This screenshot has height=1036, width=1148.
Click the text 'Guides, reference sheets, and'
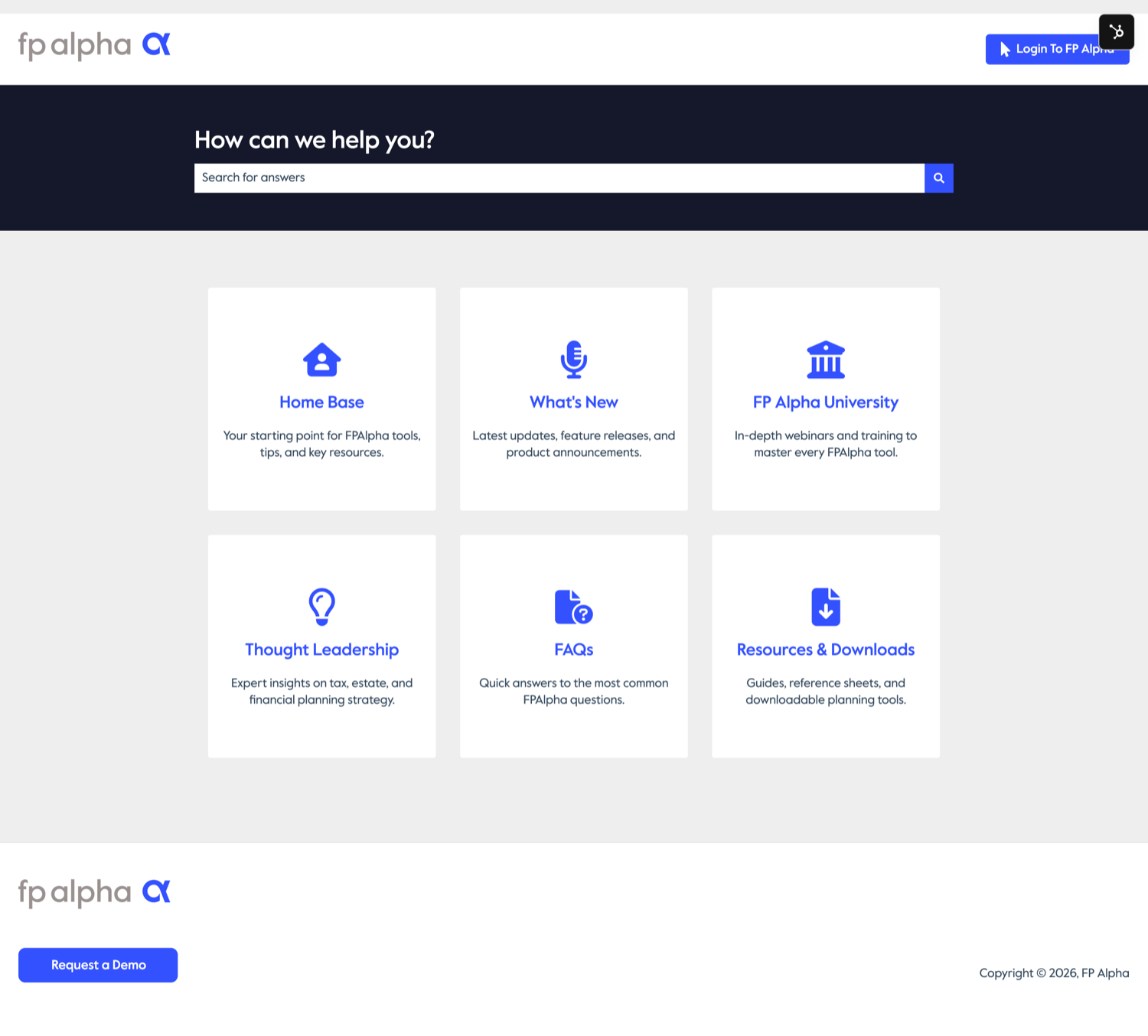826,683
